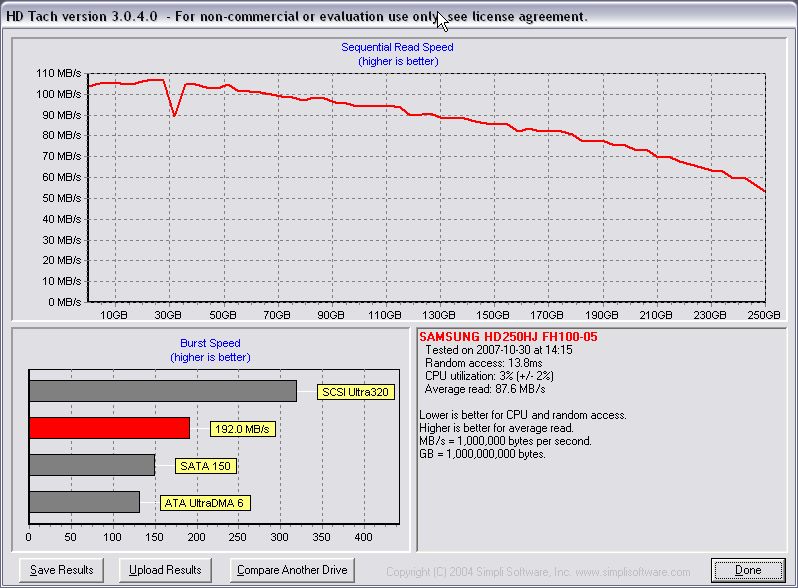Click the simplisoftware.com copyright text
The image size is (798, 588).
pyautogui.click(x=537, y=572)
